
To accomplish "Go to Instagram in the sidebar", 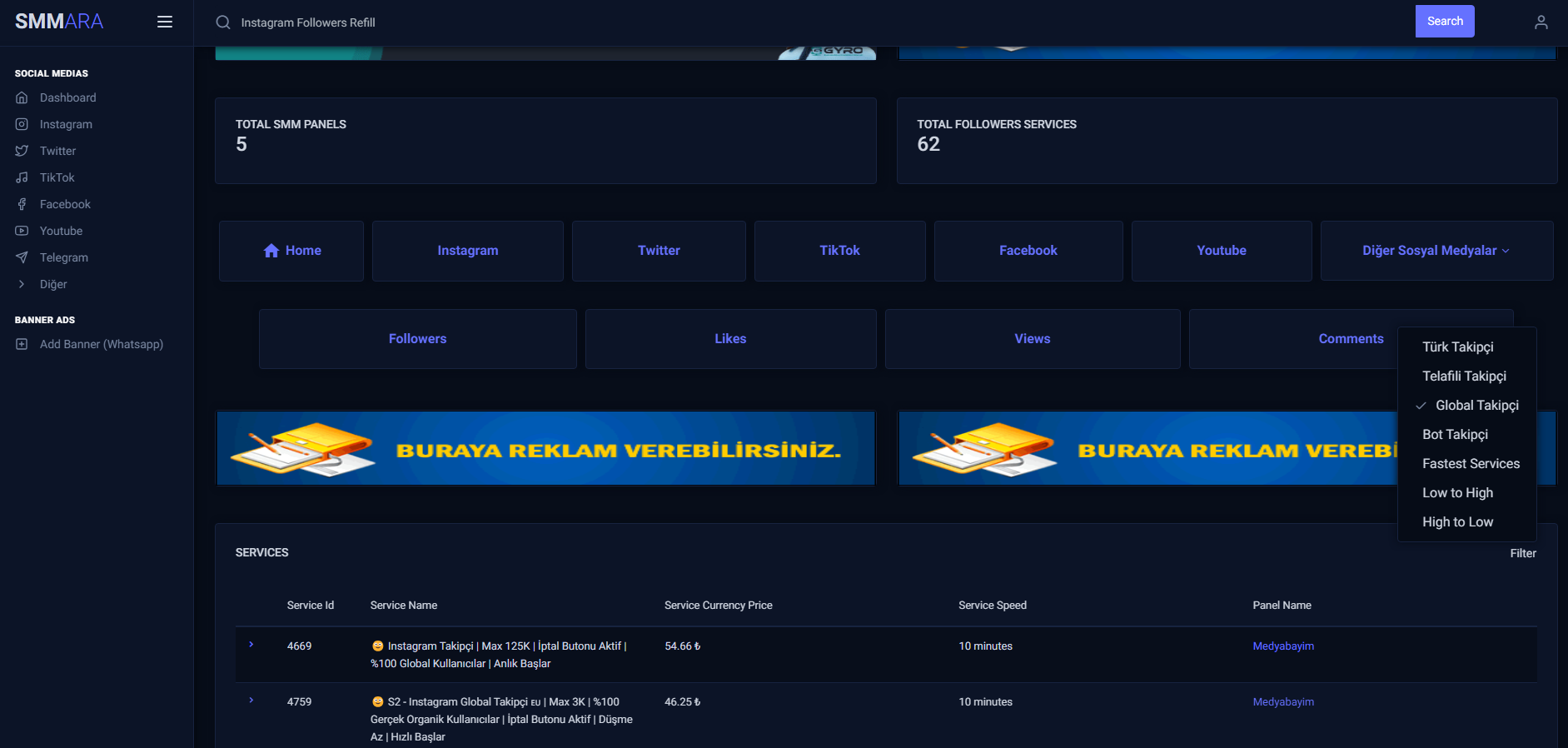I will pos(66,124).
